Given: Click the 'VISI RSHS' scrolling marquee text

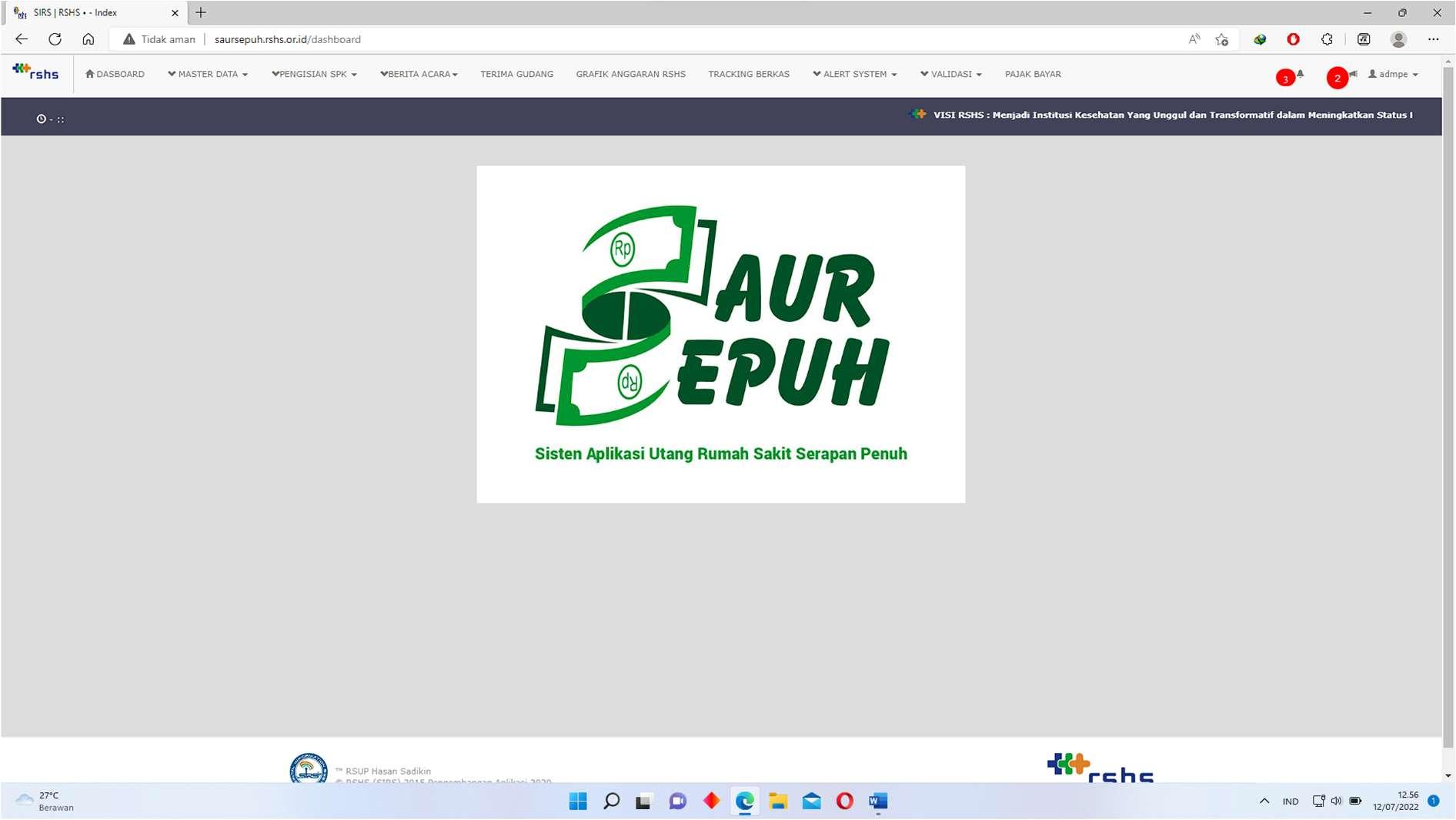Looking at the screenshot, I should pos(1173,115).
